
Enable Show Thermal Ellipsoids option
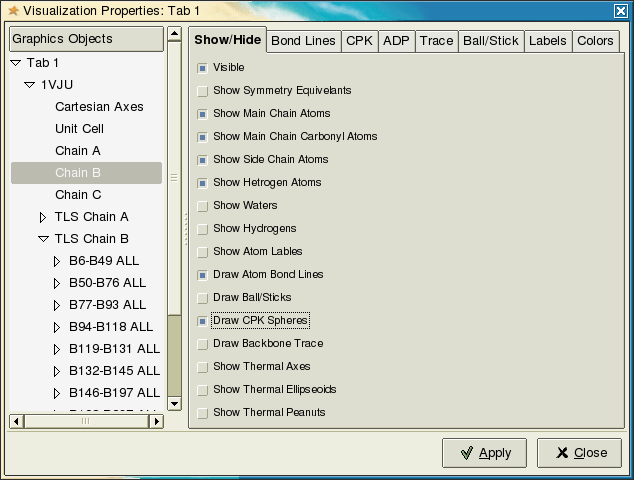click(x=202, y=390)
